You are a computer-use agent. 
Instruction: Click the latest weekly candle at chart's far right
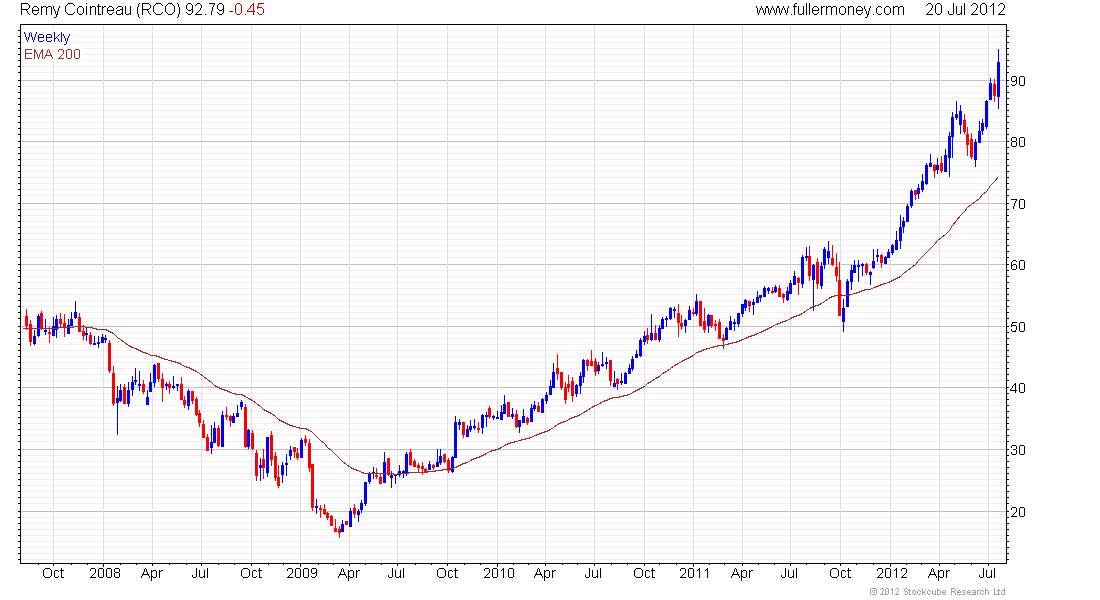(998, 79)
